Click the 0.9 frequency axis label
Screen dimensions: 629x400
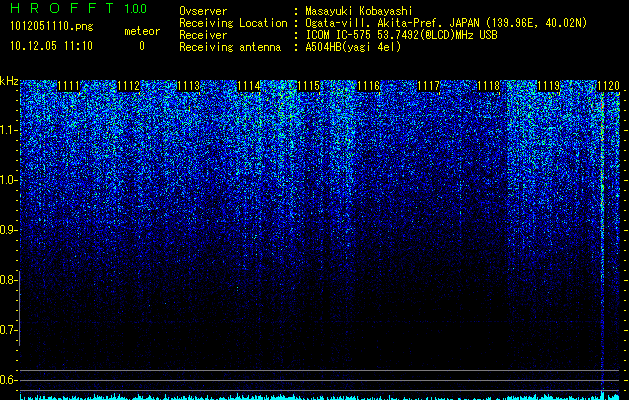8,230
